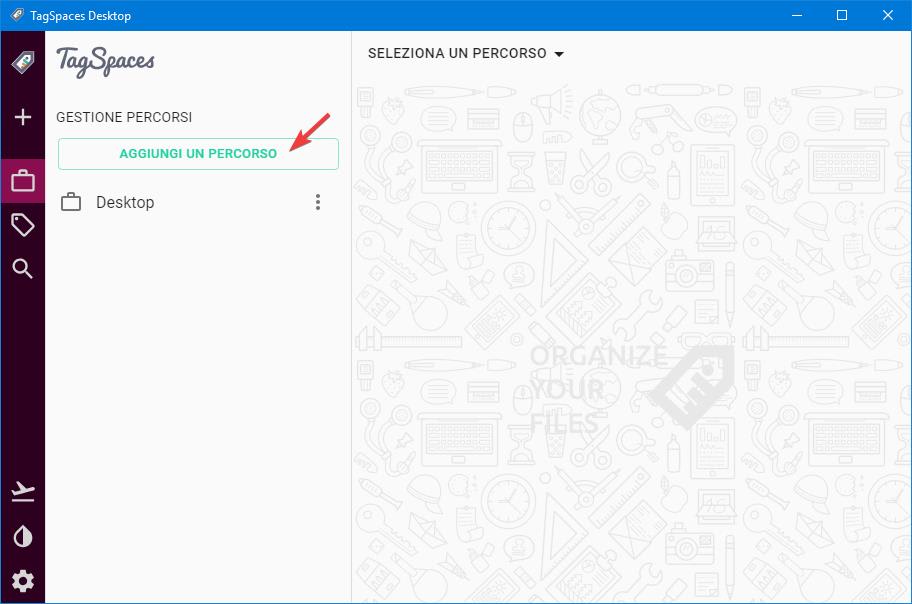Close the TagSpaces Desktop window
Screen dimensions: 912x604
pos(888,15)
